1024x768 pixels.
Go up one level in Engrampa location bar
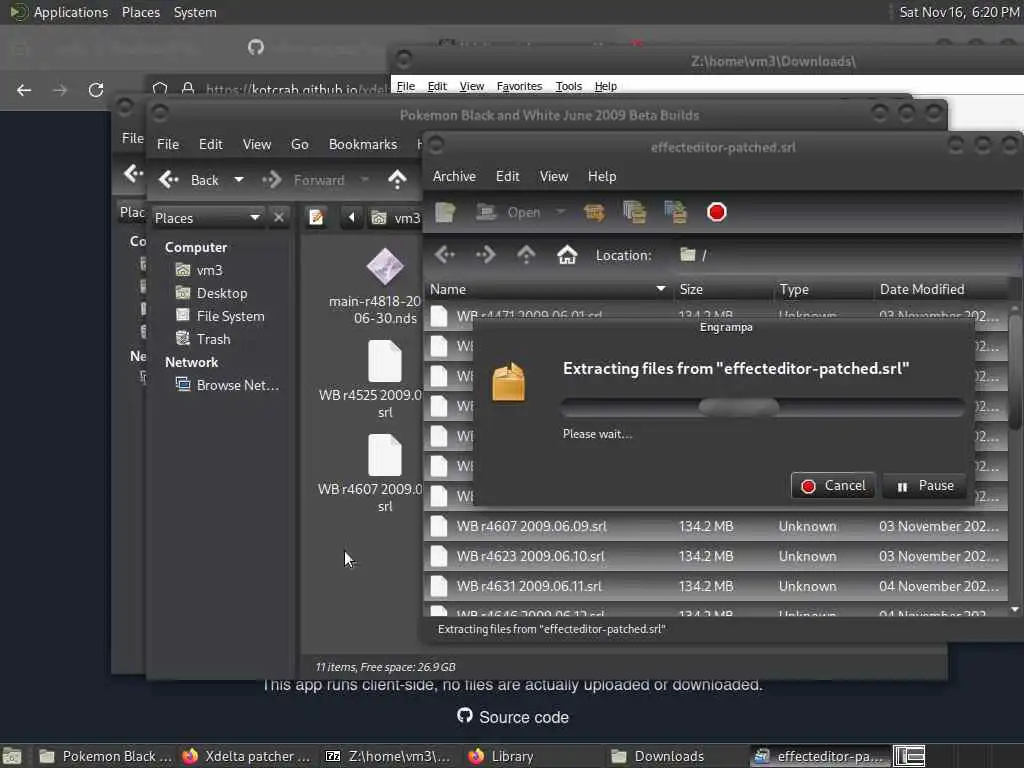tap(526, 255)
